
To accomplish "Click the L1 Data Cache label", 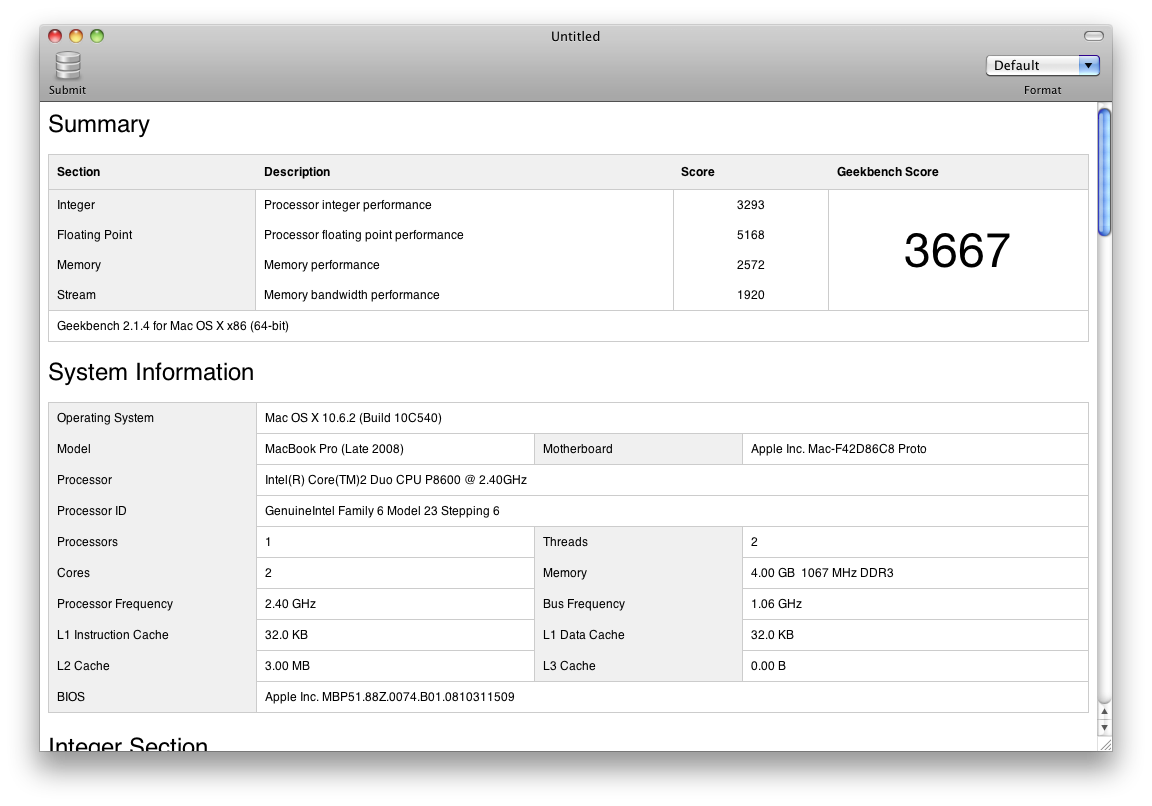I will click(583, 635).
